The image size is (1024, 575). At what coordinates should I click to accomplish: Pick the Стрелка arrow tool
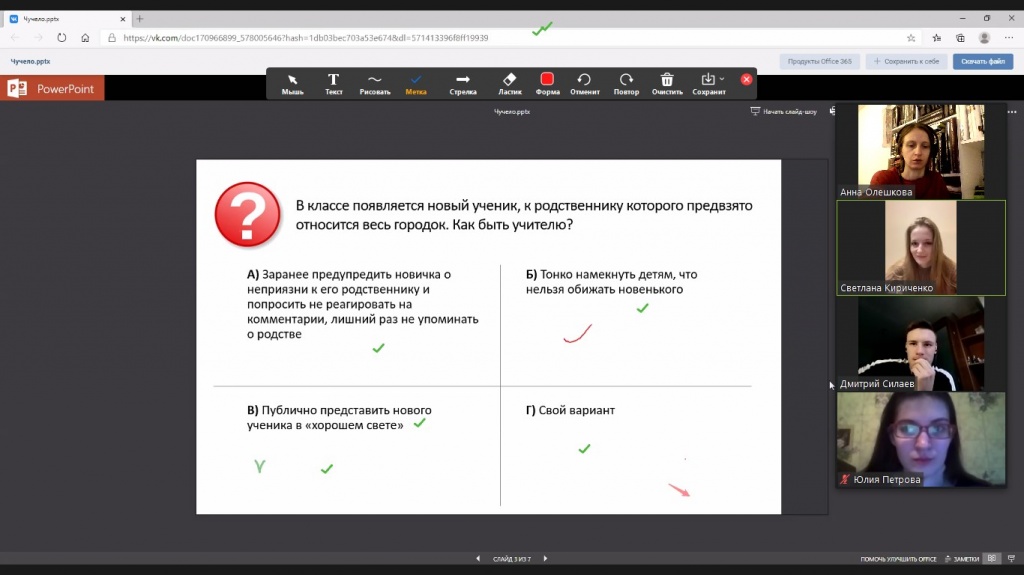click(x=463, y=83)
